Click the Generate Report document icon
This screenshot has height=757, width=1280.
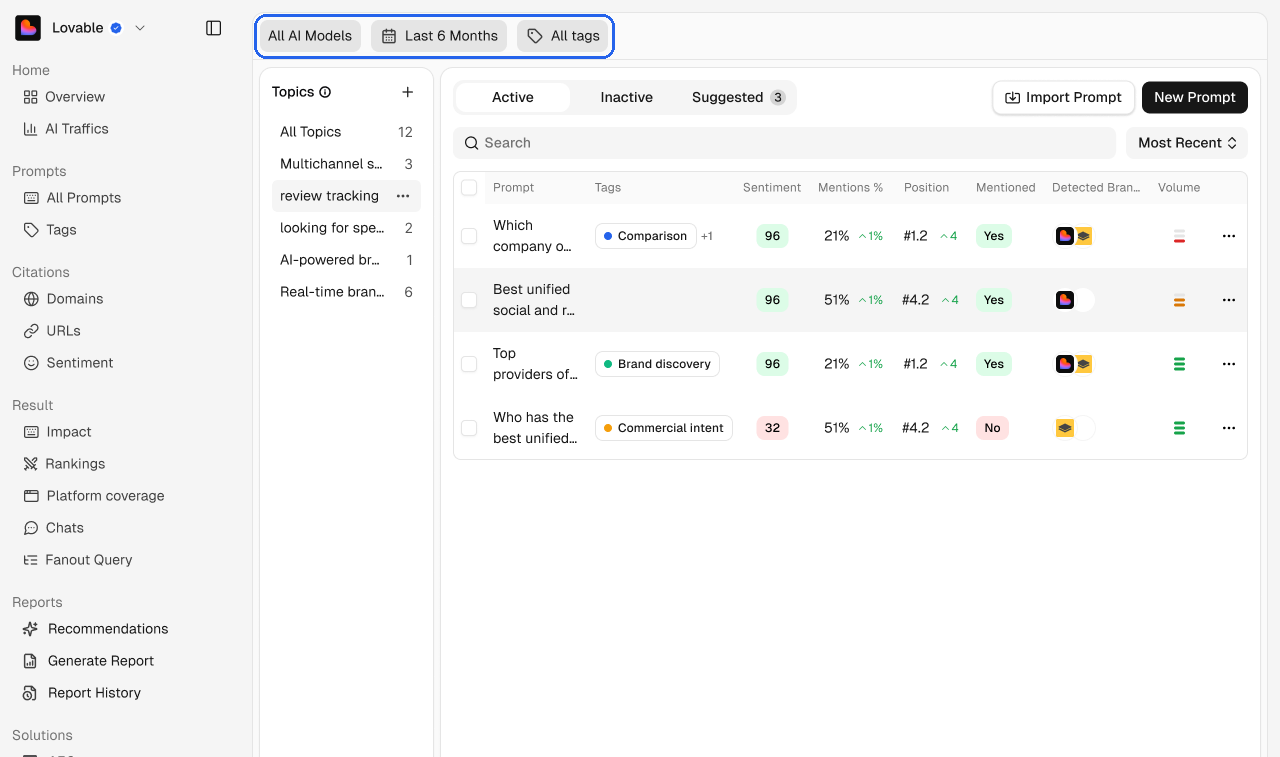tap(31, 661)
